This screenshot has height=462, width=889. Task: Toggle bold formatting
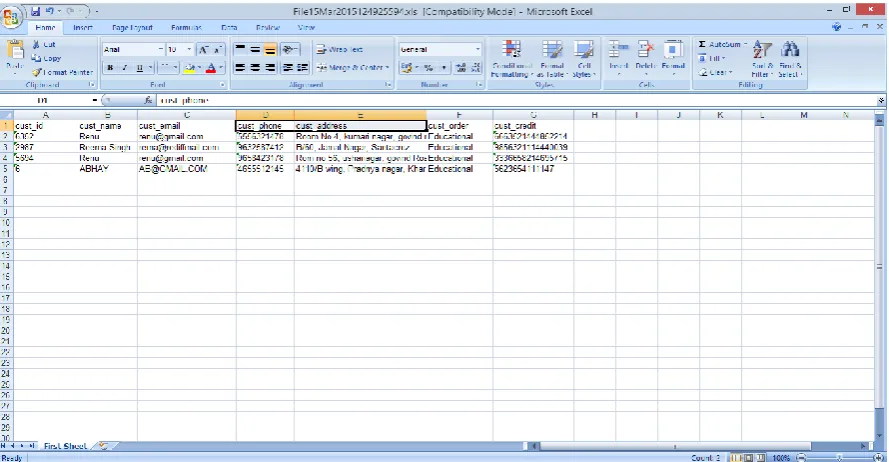point(110,68)
